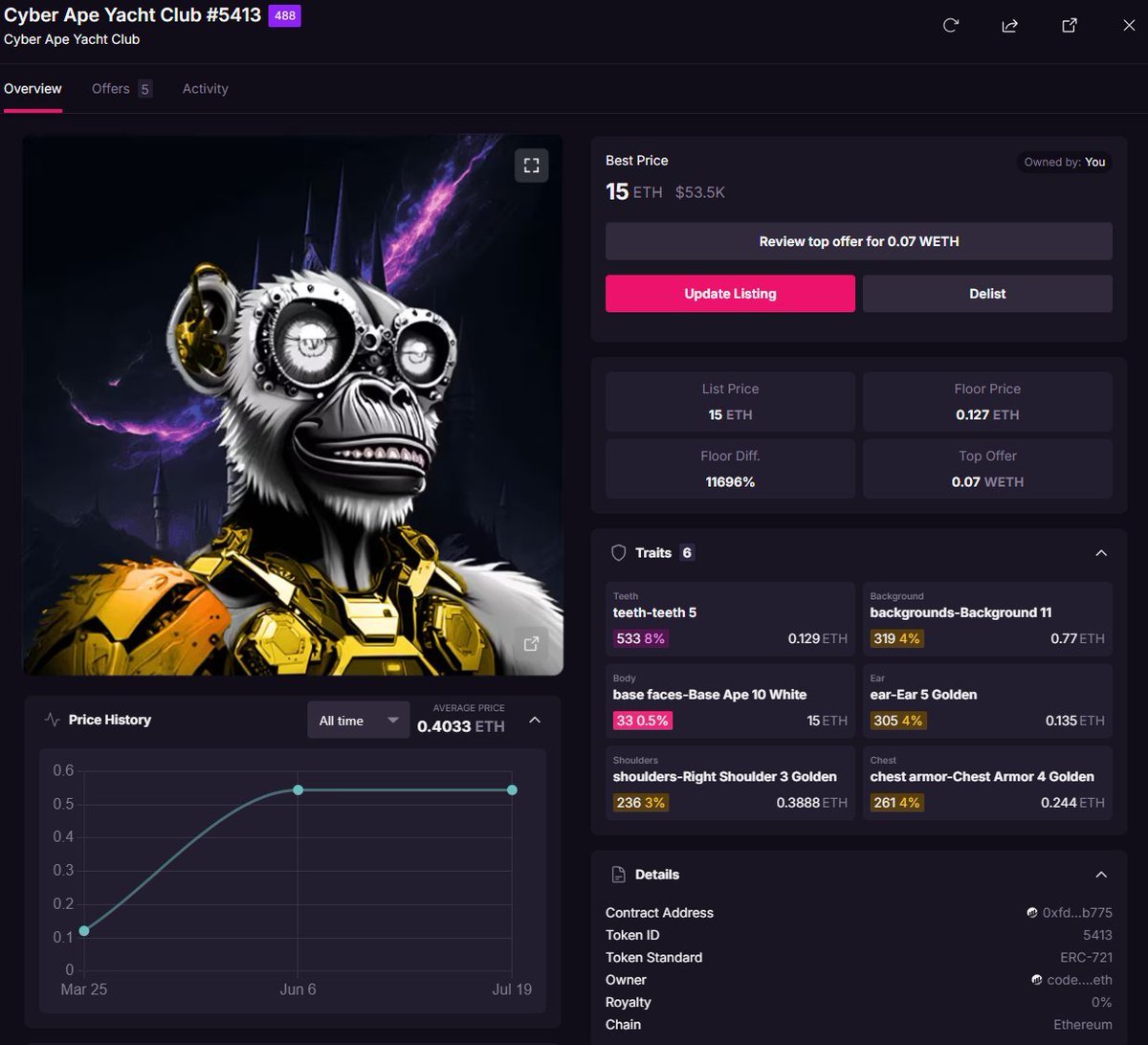Click the Jun 6 chart data point
This screenshot has width=1148, height=1045.
tap(298, 789)
